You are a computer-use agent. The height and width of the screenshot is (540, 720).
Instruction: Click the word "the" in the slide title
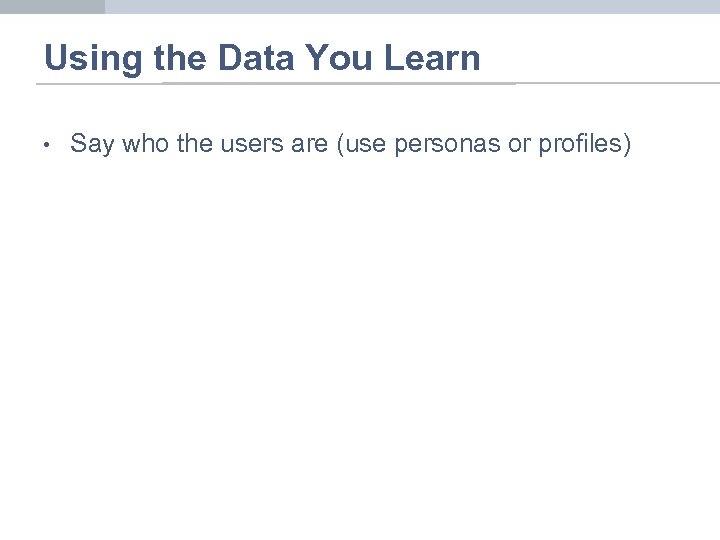click(181, 58)
